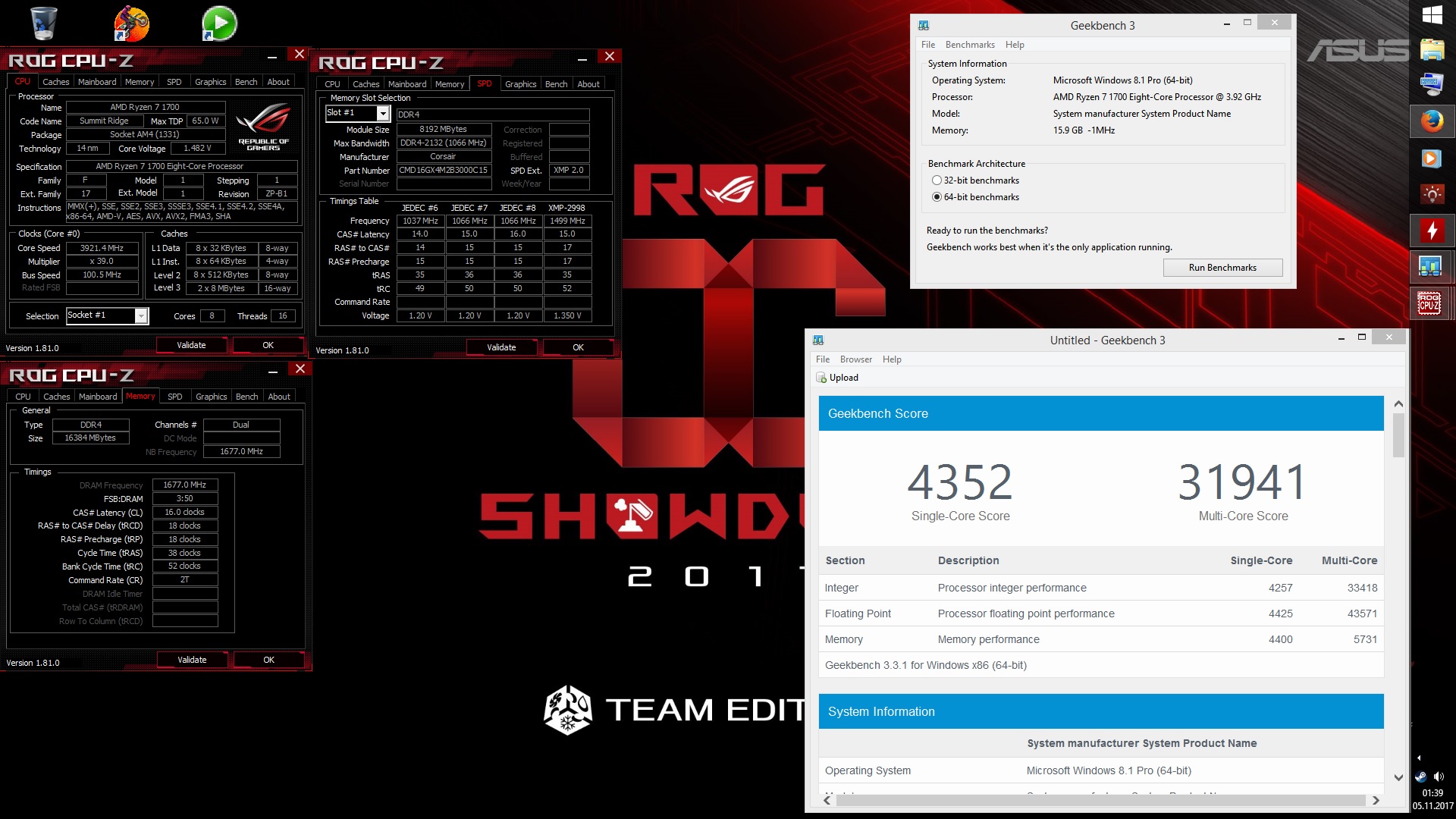Click OK in the Memory tab window
1456x819 pixels.
pos(268,660)
